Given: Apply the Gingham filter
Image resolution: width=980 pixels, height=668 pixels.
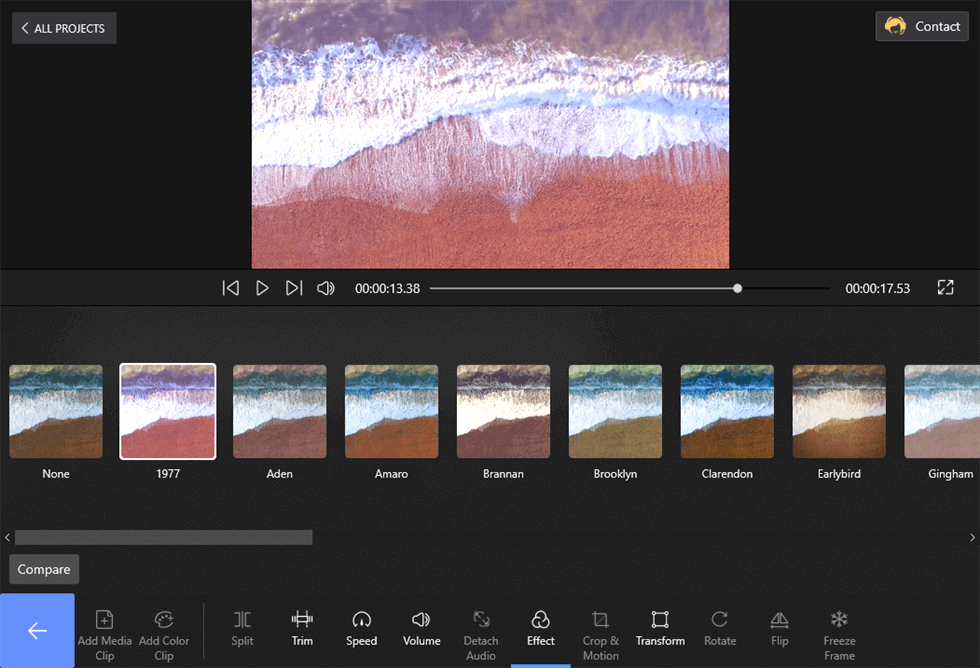Looking at the screenshot, I should pos(942,412).
